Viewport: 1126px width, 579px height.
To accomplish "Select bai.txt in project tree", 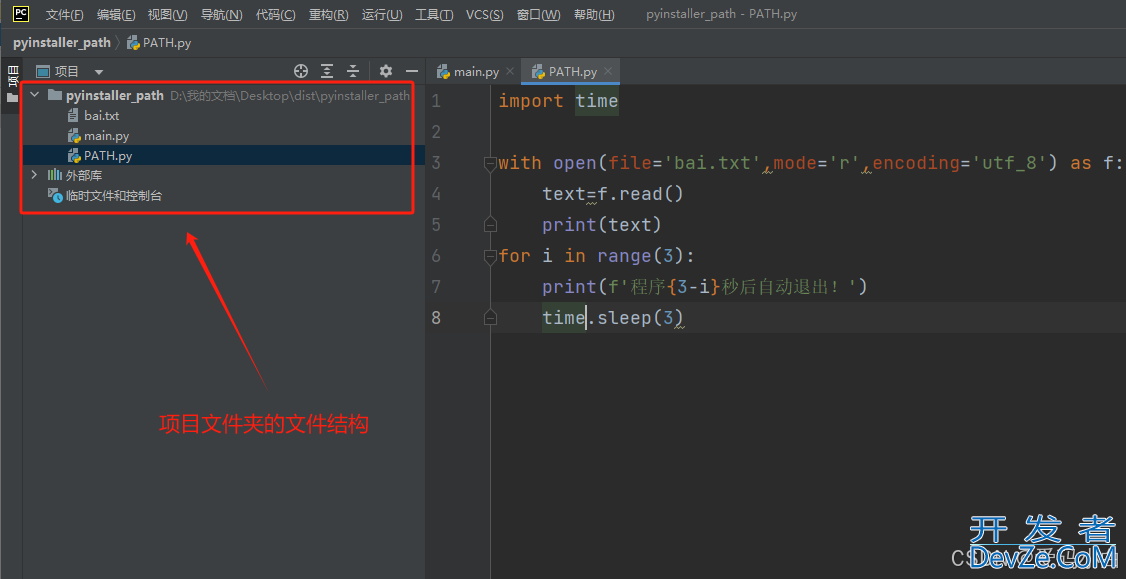I will [101, 116].
